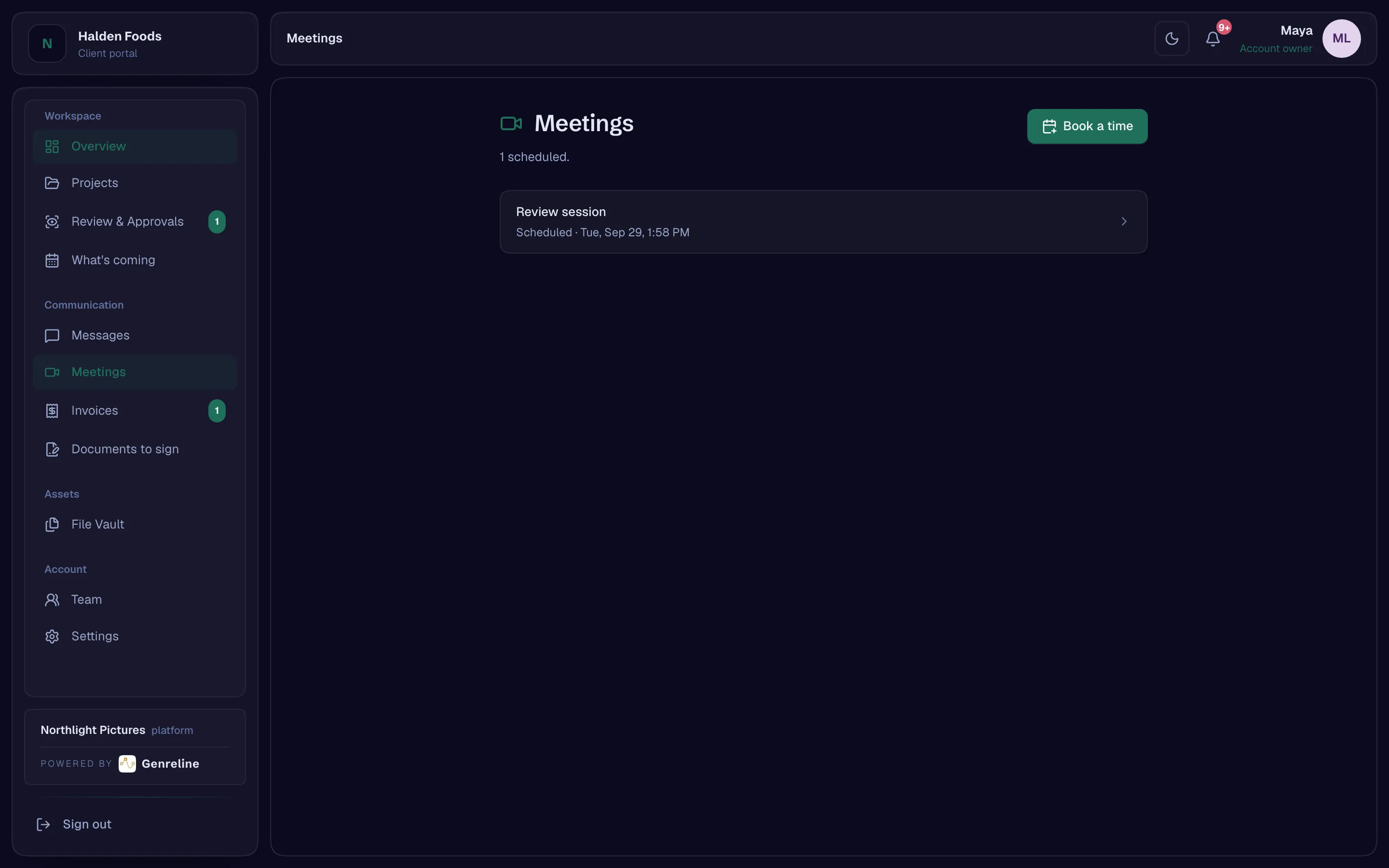Click the Review & Approvals scan icon
This screenshot has height=868, width=1389.
click(52, 222)
